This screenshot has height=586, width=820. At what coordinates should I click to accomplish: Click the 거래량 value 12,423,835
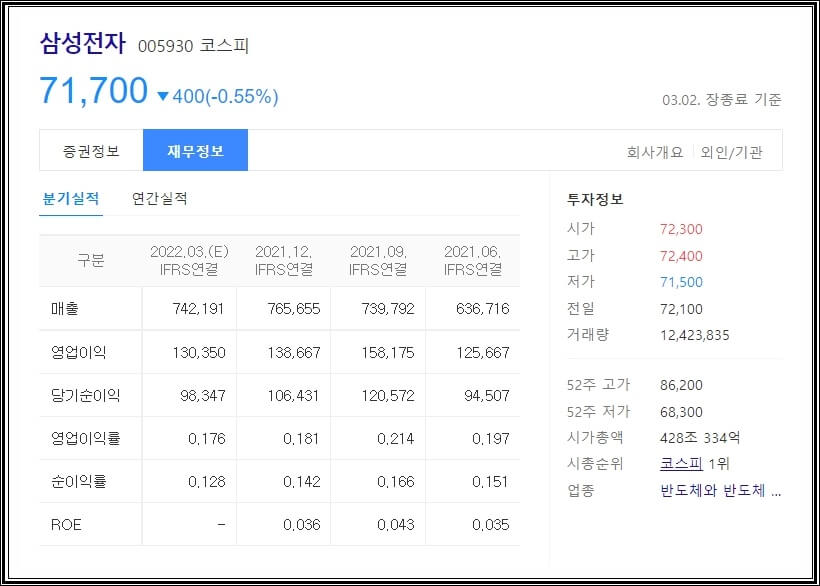694,335
